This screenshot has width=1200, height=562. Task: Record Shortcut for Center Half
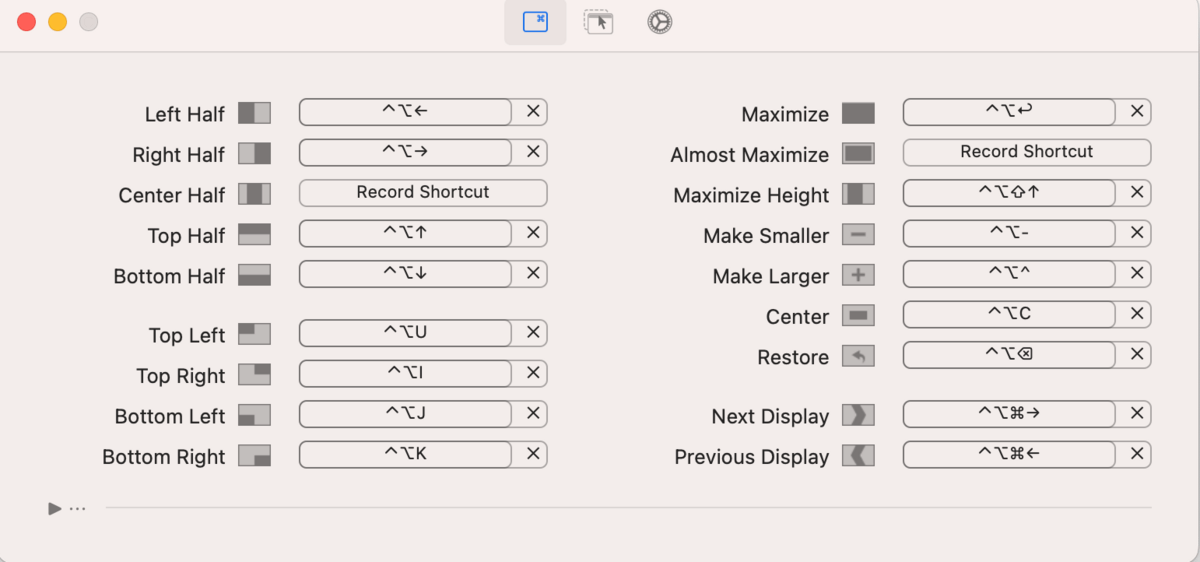click(x=423, y=192)
